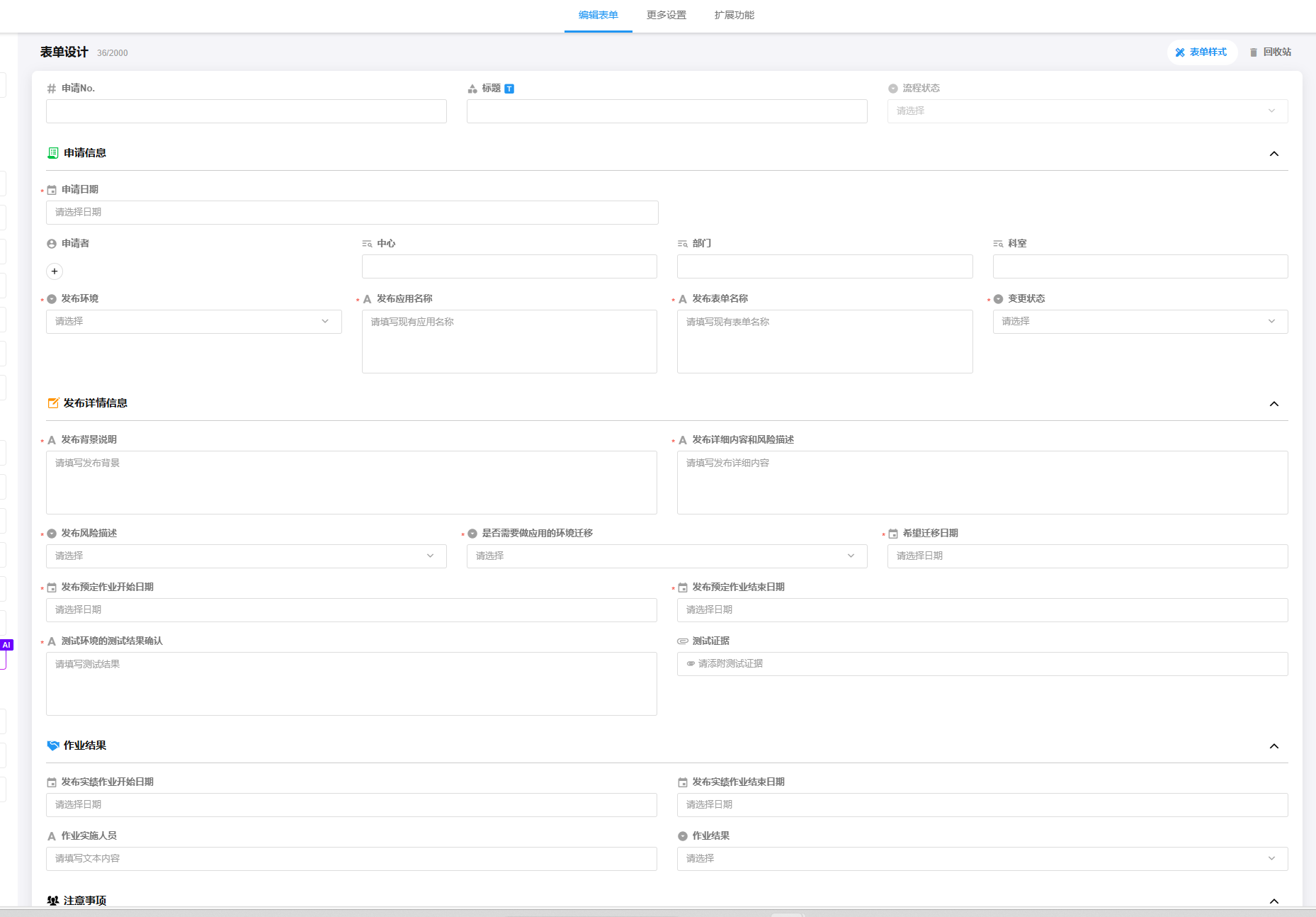Click the 申请信息 section icon
This screenshot has width=1316, height=917.
(52, 153)
